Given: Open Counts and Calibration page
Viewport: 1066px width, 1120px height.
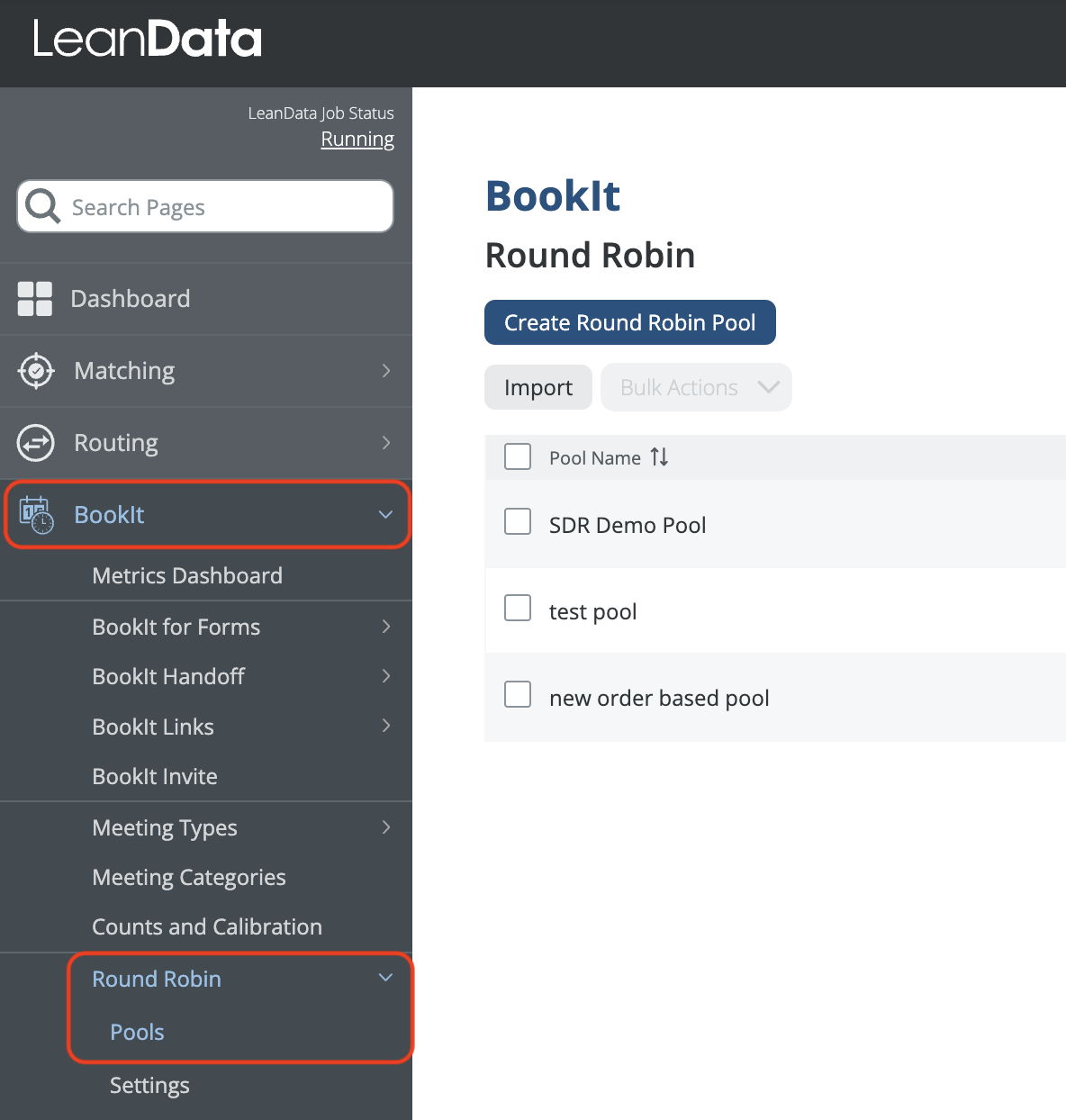Looking at the screenshot, I should tap(207, 926).
